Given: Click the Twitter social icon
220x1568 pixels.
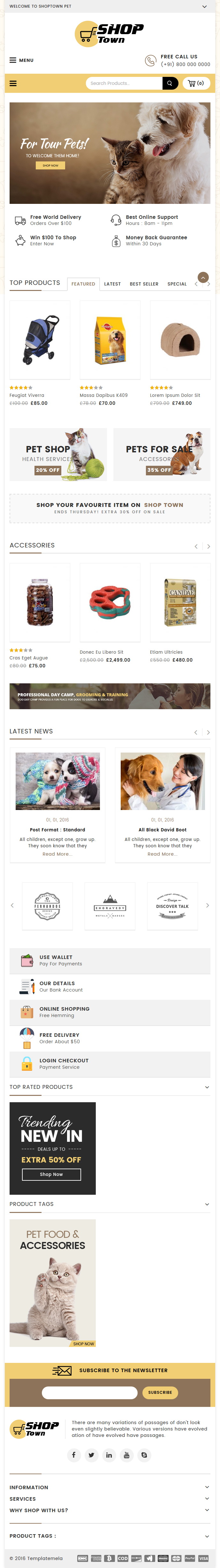Looking at the screenshot, I should 91,1455.
